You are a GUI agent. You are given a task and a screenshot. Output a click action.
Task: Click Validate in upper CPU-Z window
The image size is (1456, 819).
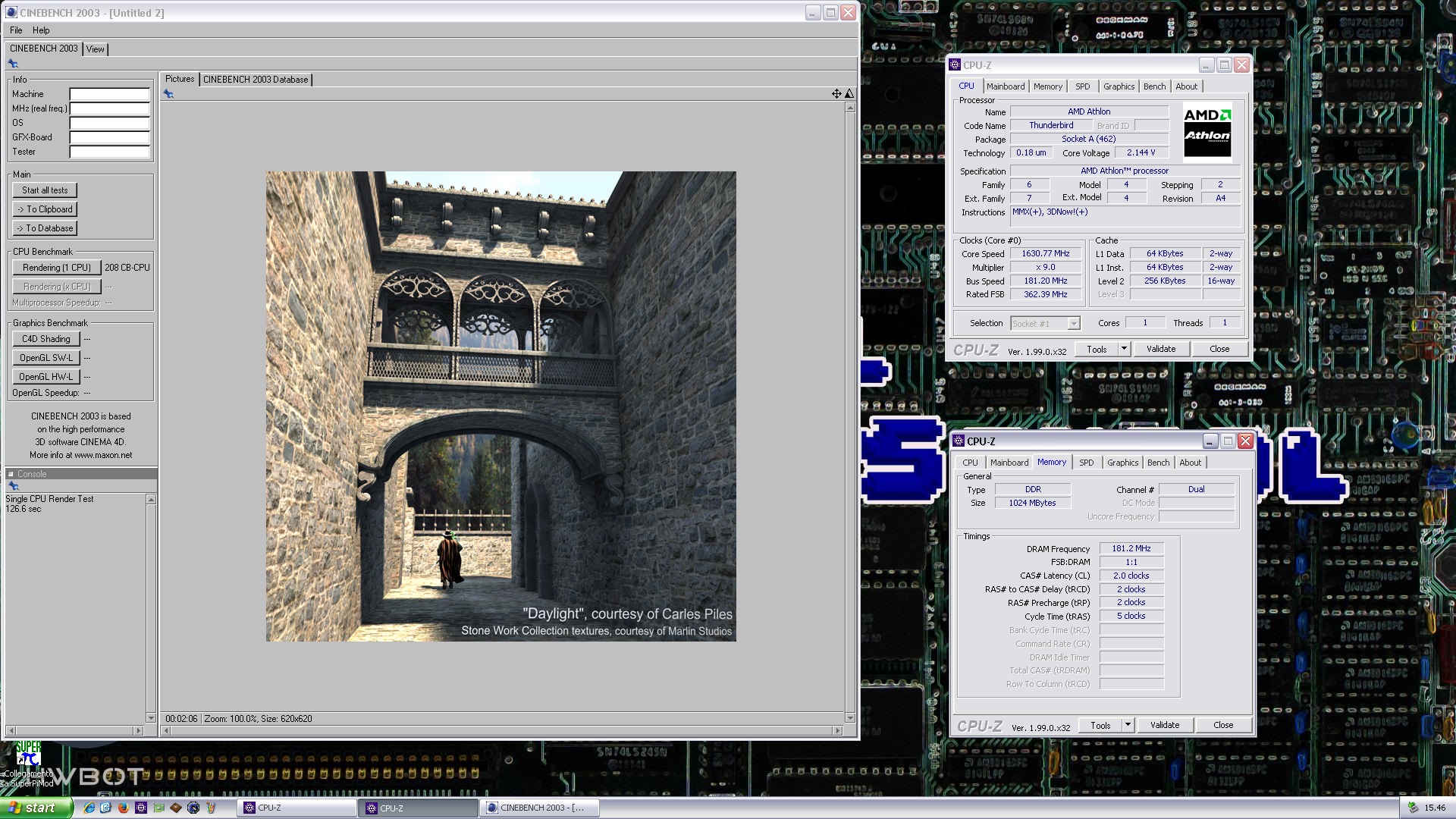tap(1161, 349)
